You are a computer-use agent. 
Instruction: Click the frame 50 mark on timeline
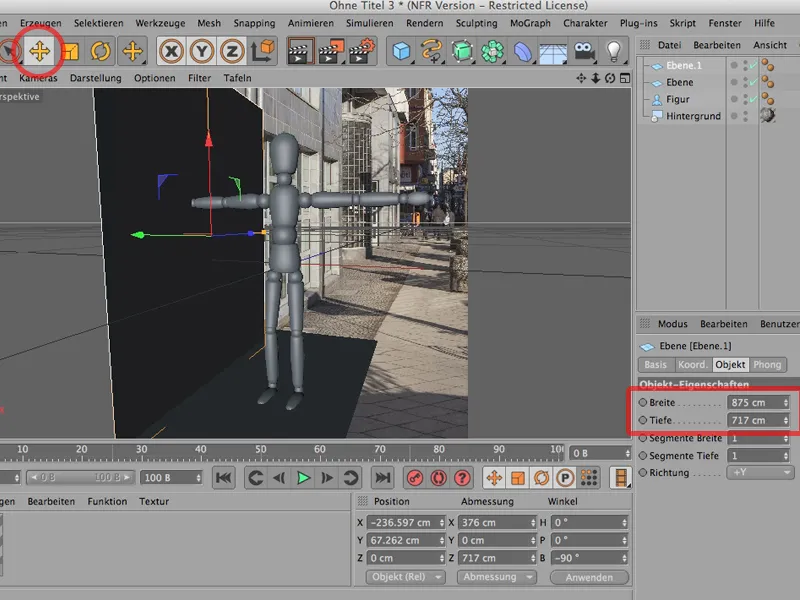tap(261, 449)
